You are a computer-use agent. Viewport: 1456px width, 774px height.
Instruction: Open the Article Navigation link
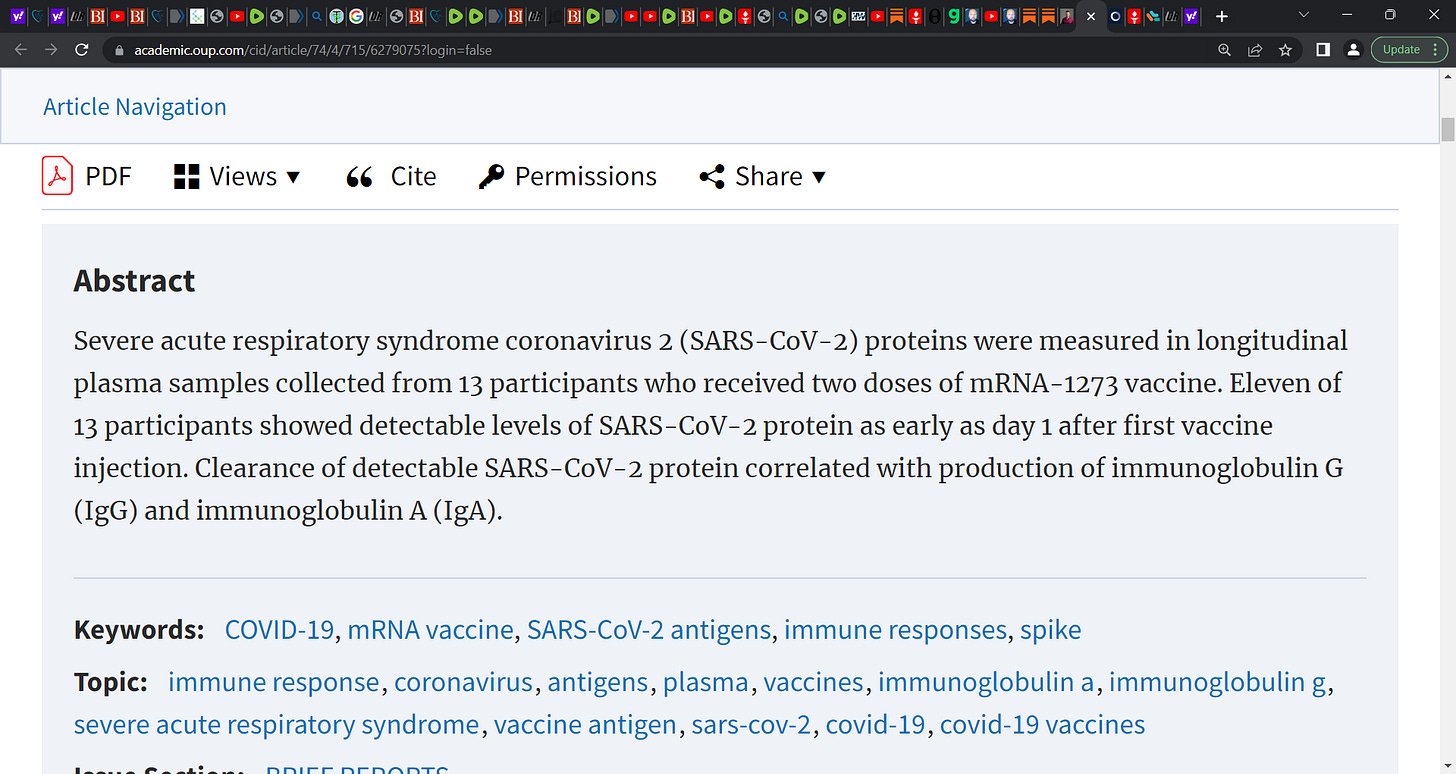pos(135,107)
